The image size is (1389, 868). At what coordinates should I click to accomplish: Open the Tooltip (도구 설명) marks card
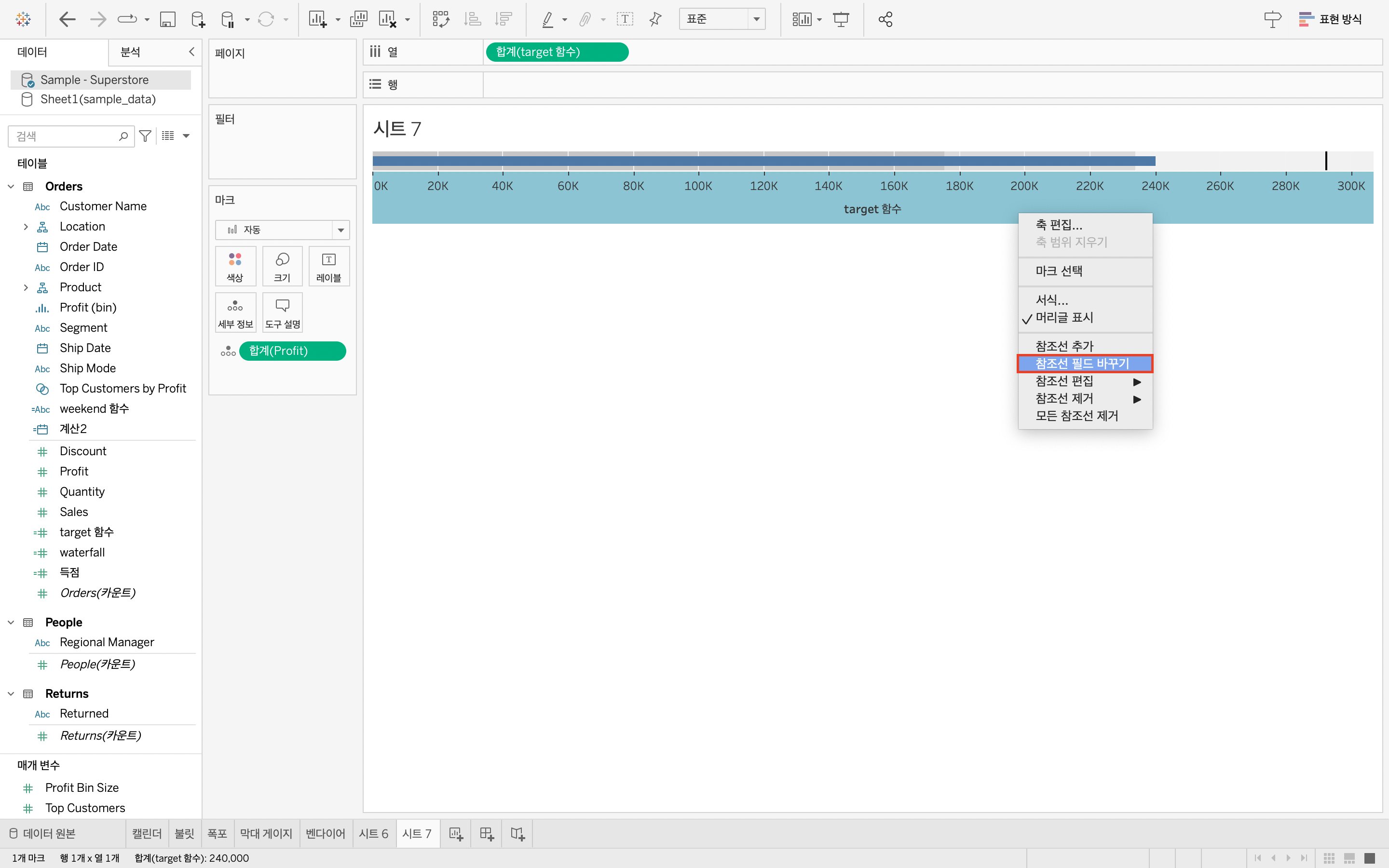pyautogui.click(x=283, y=313)
